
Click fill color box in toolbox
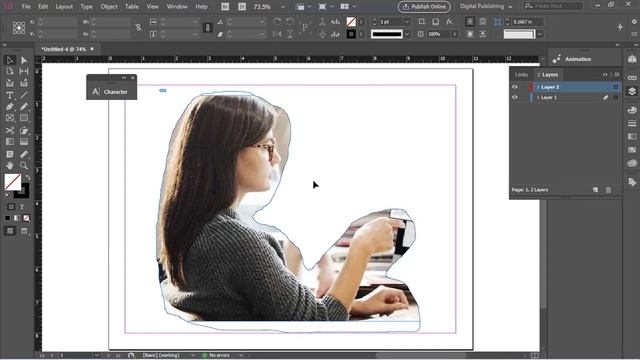[x=12, y=182]
